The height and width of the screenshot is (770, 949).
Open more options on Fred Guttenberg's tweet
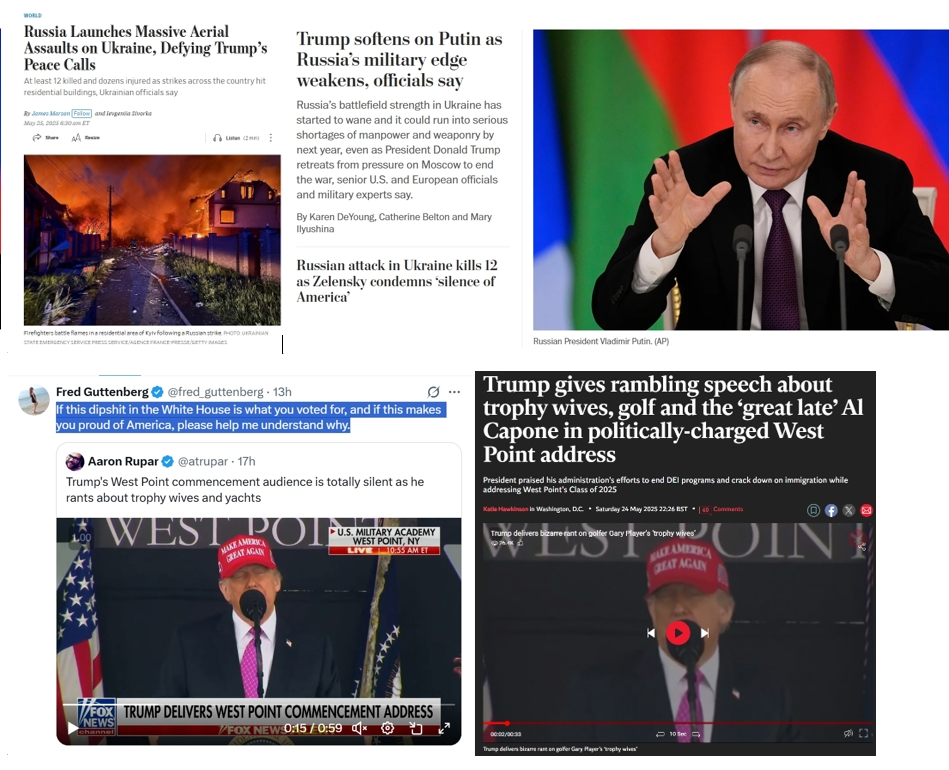455,392
